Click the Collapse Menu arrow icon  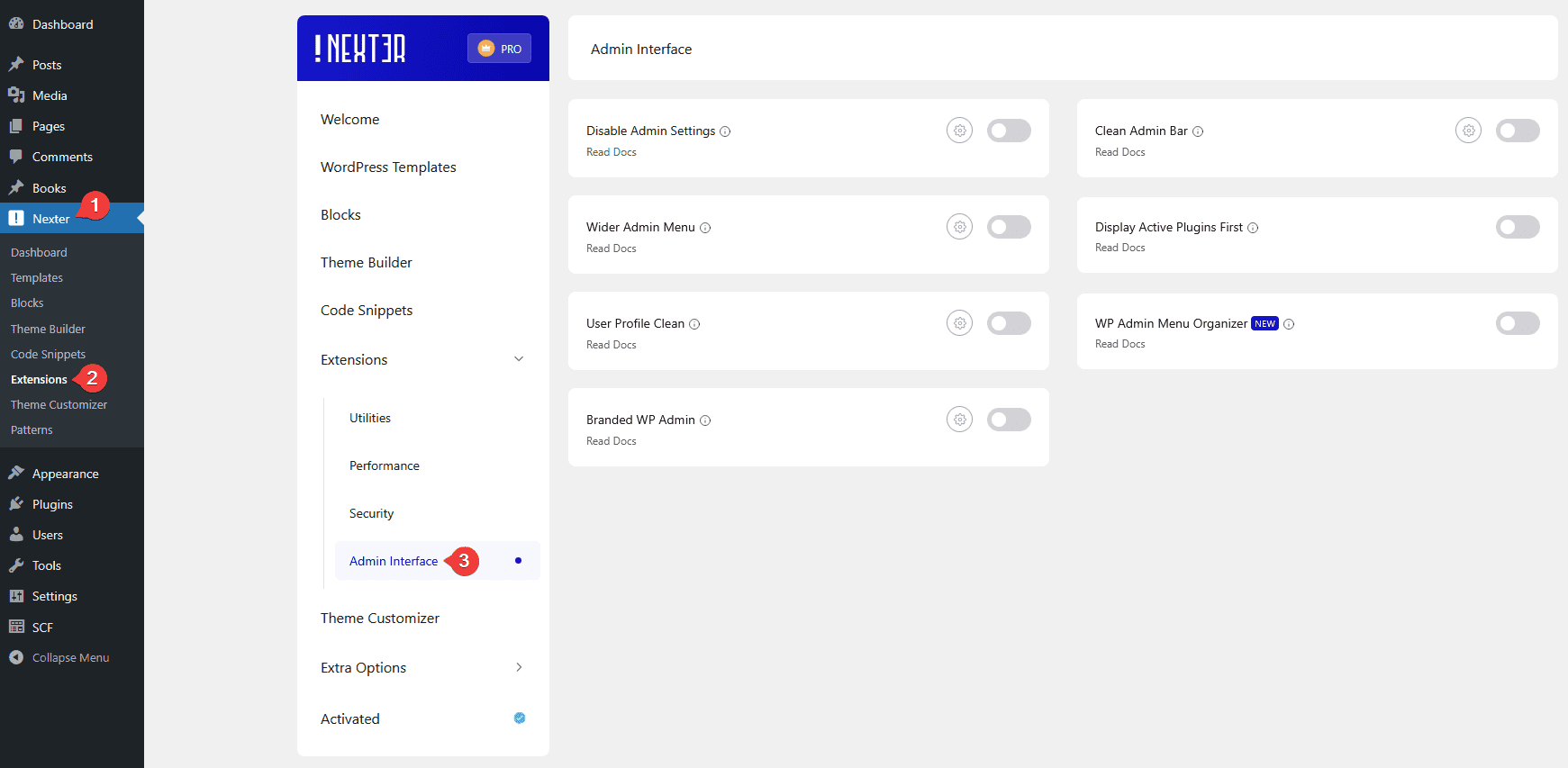[x=16, y=657]
